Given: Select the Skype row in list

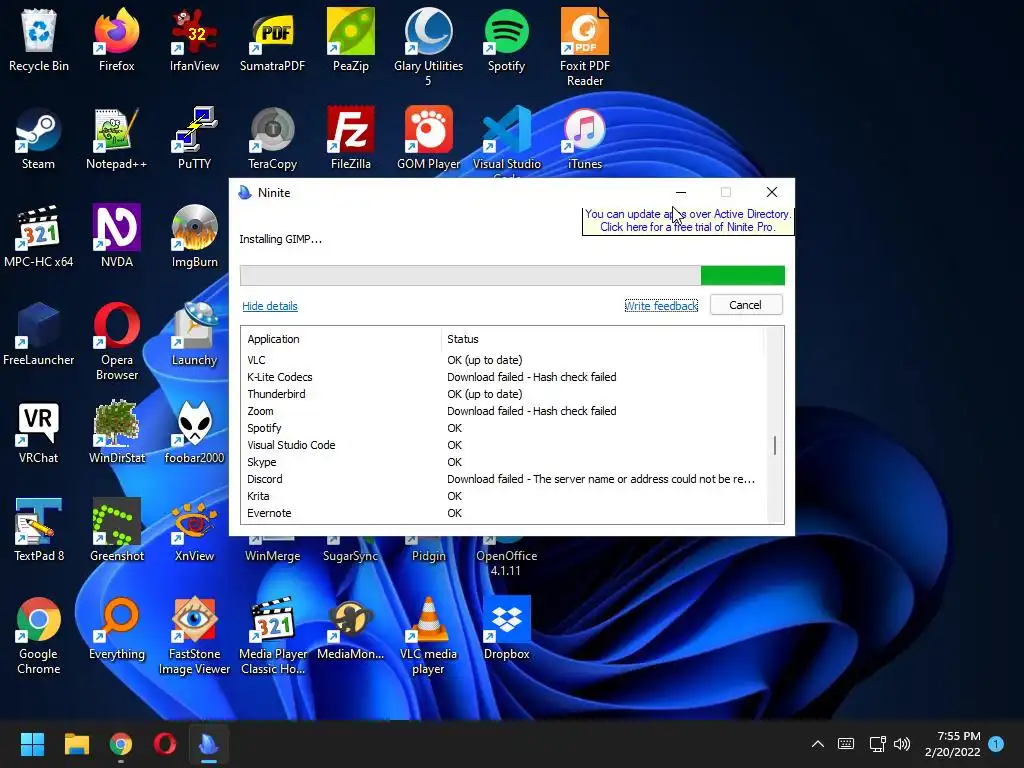Looking at the screenshot, I should click(503, 462).
